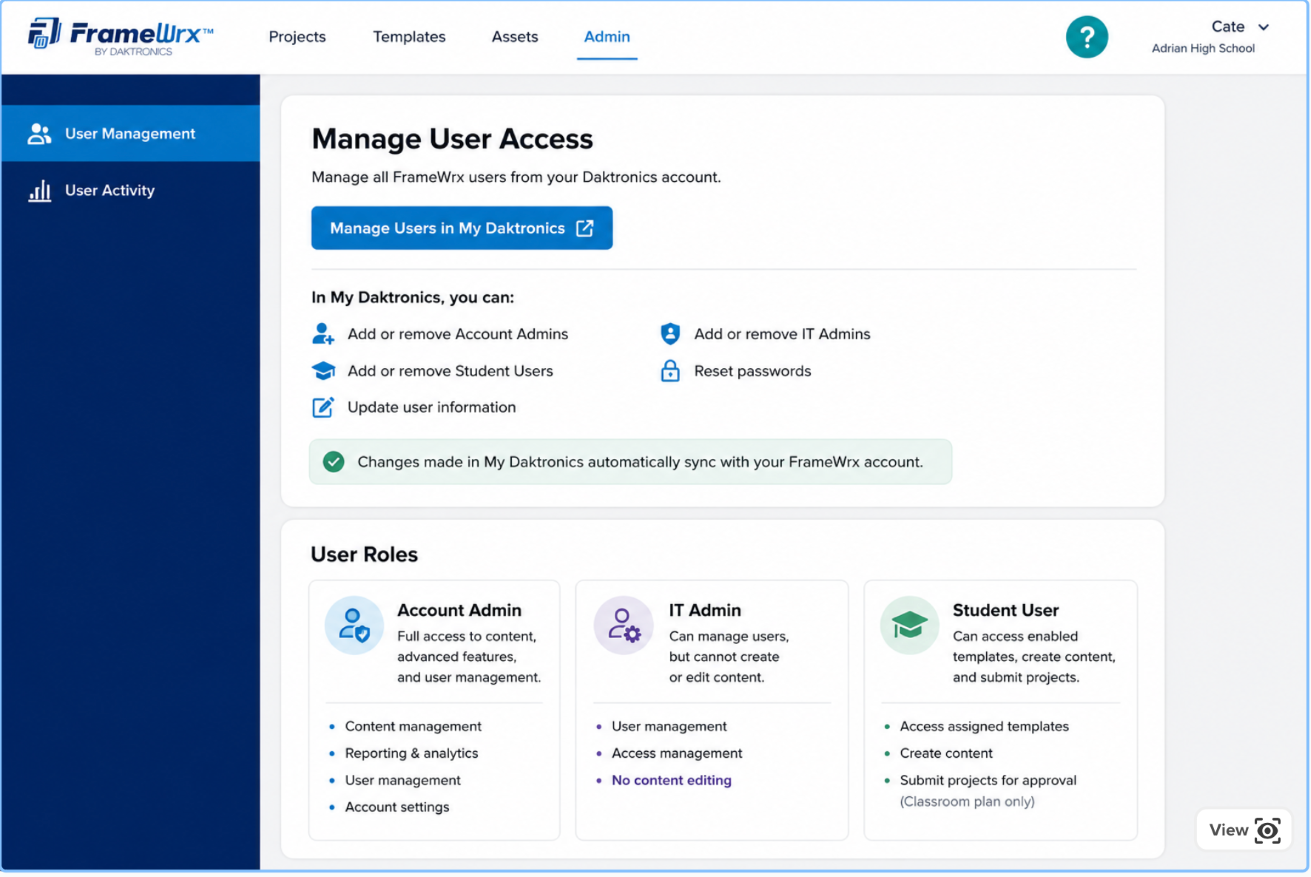Open the Templates tab
This screenshot has height=877, width=1311.
pyautogui.click(x=409, y=37)
